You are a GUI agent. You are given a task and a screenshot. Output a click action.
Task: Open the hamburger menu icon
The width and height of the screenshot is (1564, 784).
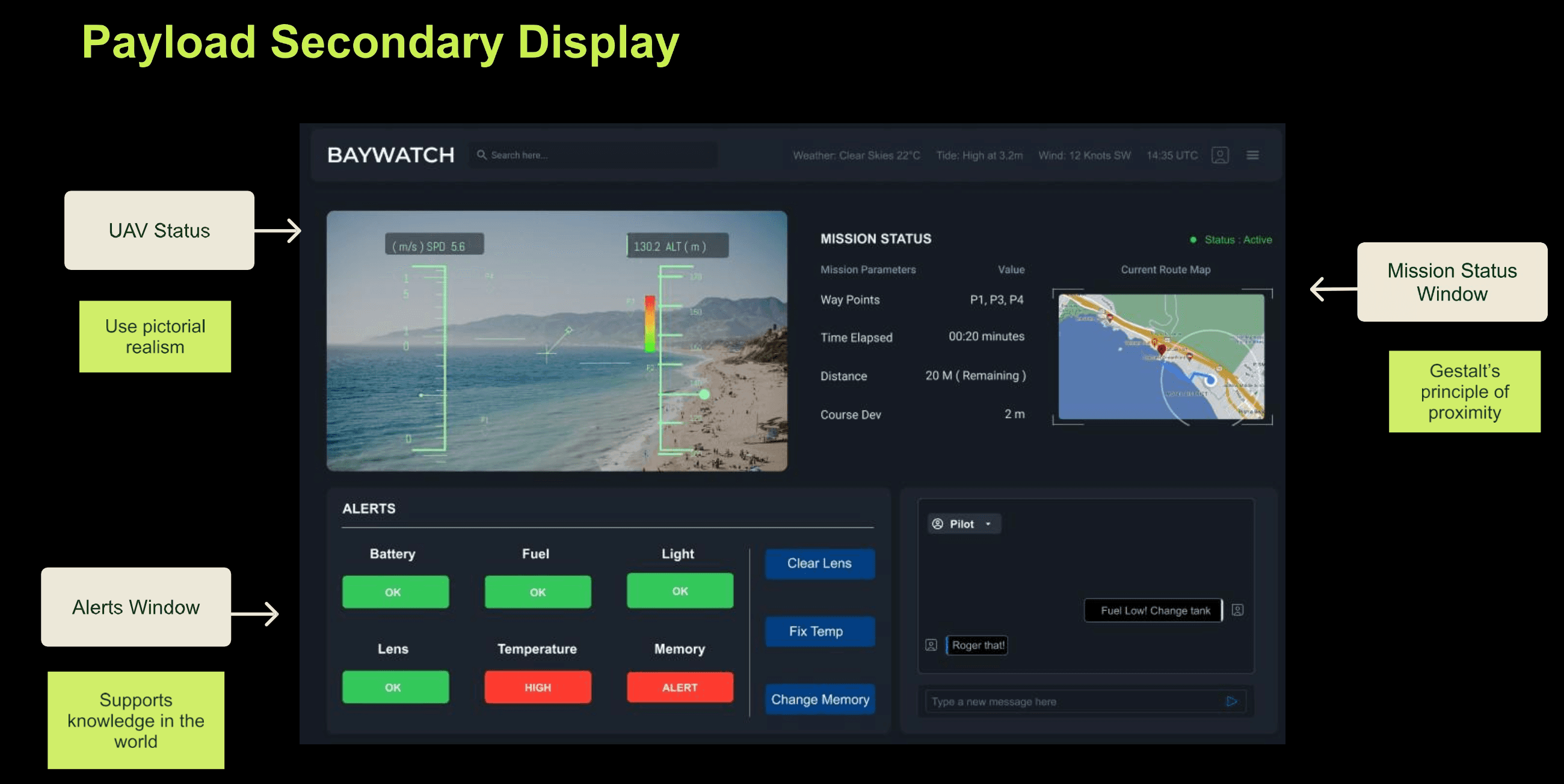coord(1252,155)
